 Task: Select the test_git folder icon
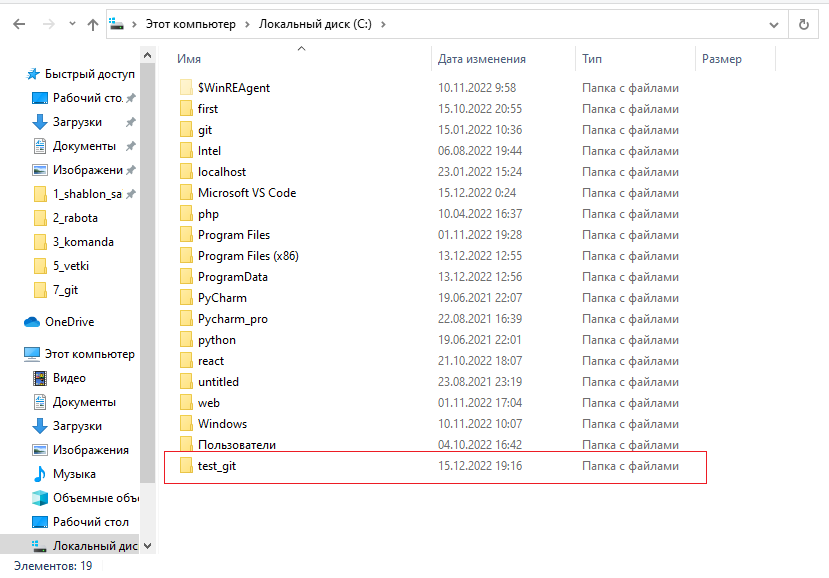click(186, 466)
